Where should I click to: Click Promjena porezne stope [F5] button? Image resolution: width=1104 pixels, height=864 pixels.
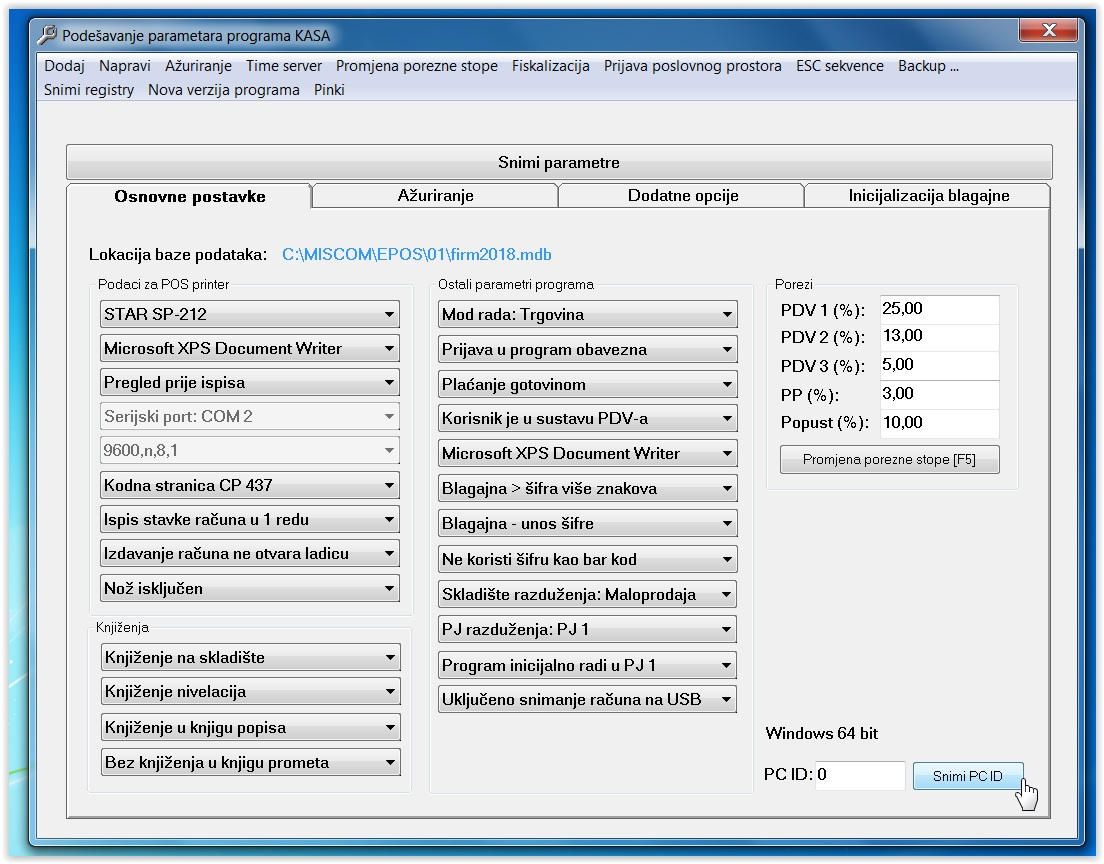point(889,460)
